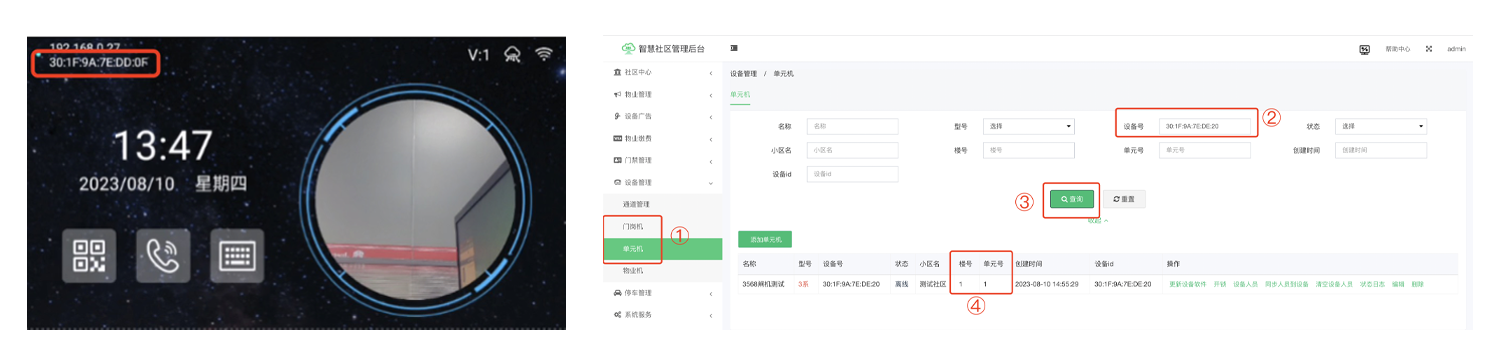Open the 型号 dropdown selector
The height and width of the screenshot is (364, 1500).
coord(1029,126)
